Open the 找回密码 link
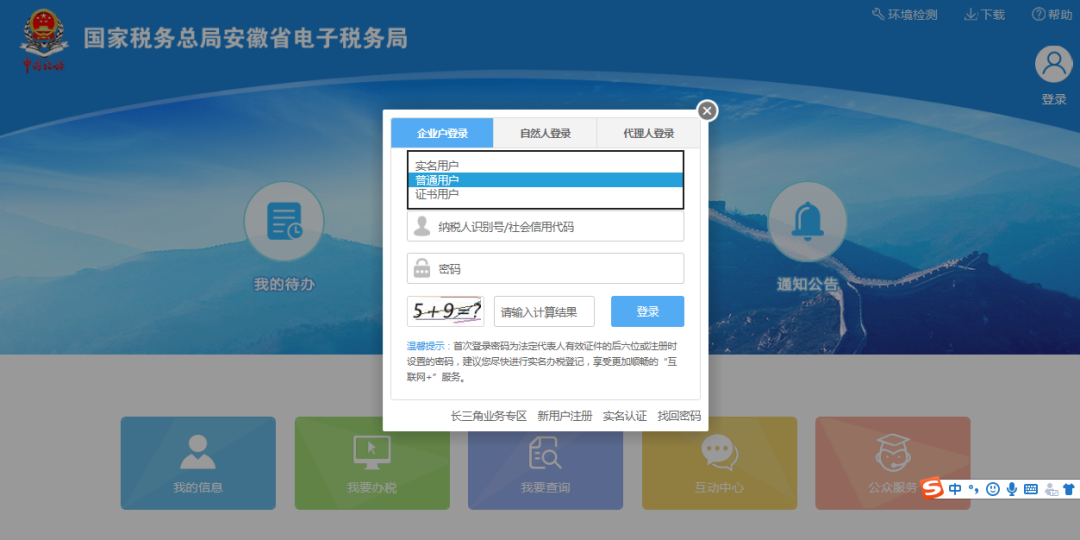1080x540 pixels. 679,416
